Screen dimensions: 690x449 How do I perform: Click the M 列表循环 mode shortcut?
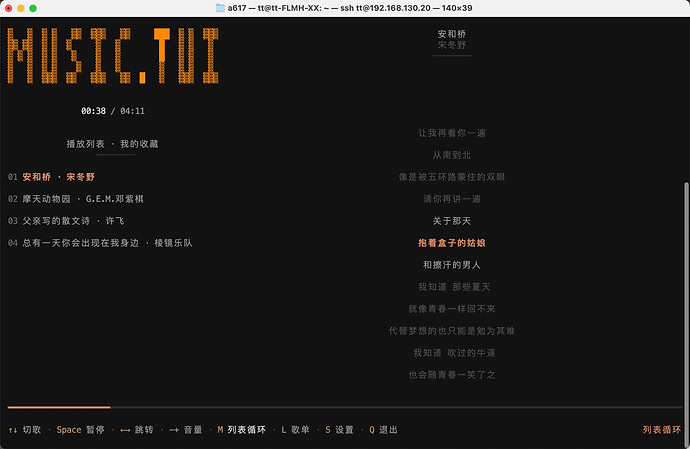[x=242, y=430]
